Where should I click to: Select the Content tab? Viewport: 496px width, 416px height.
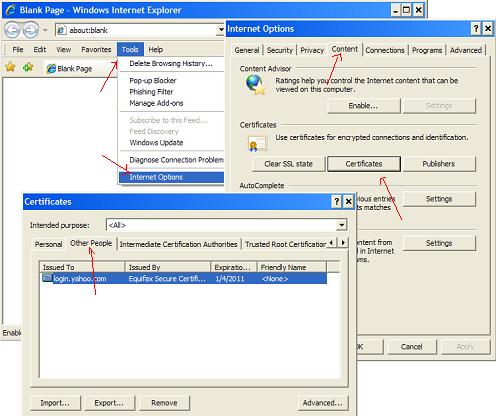(x=345, y=49)
